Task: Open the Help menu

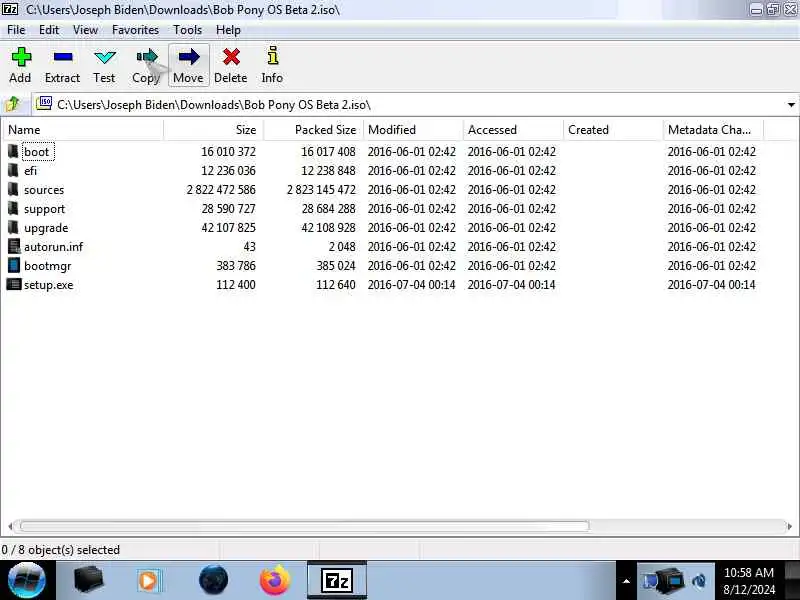Action: click(228, 30)
